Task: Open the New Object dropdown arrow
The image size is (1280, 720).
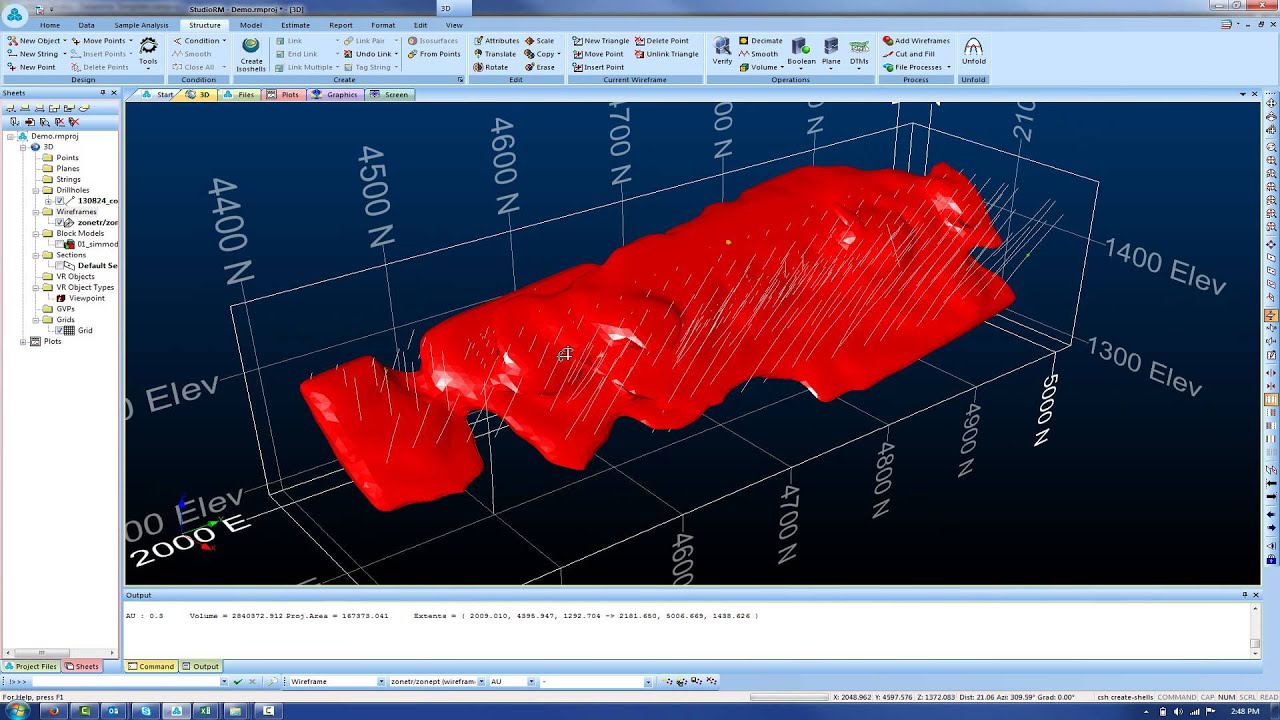Action: click(x=65, y=41)
